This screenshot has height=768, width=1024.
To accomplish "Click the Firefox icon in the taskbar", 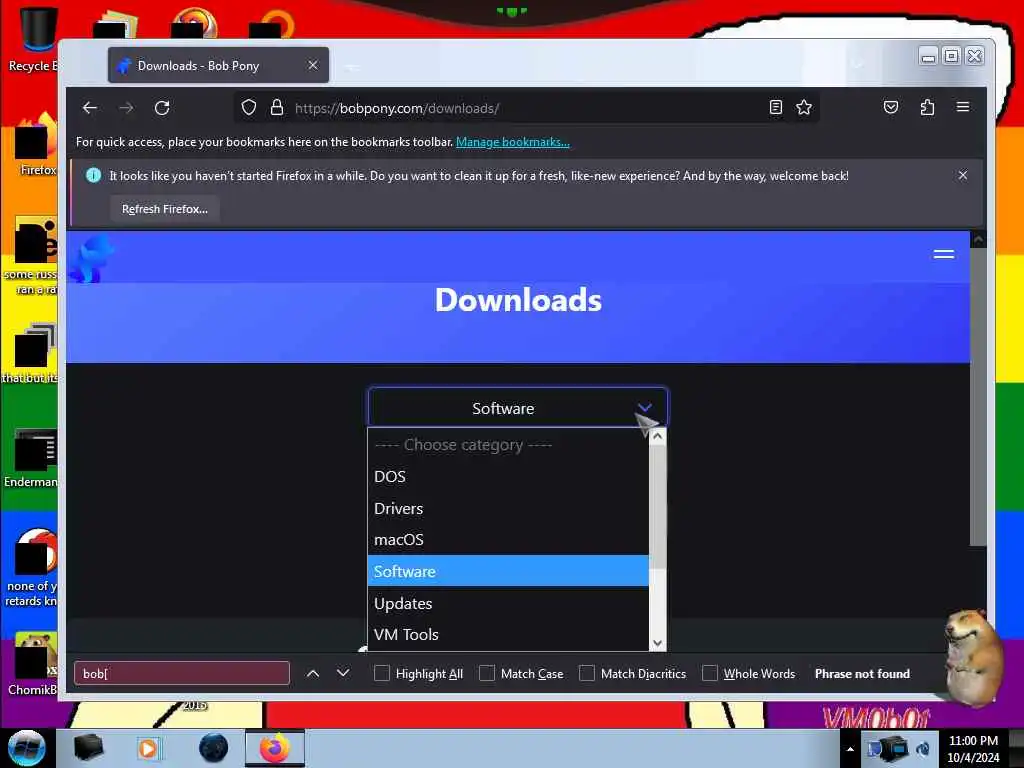I will pos(274,748).
